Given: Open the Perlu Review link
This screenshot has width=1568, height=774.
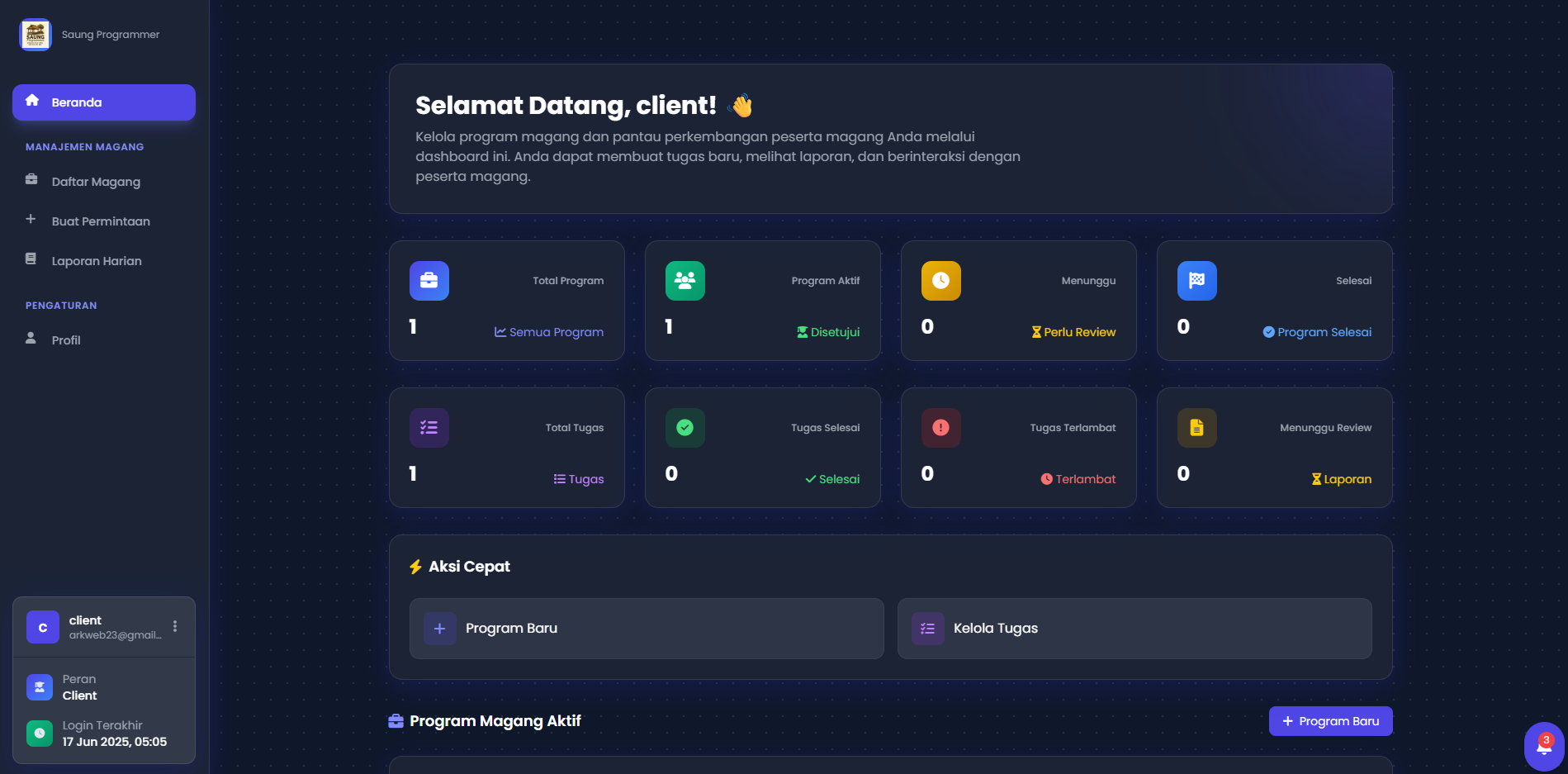Looking at the screenshot, I should click(1073, 331).
